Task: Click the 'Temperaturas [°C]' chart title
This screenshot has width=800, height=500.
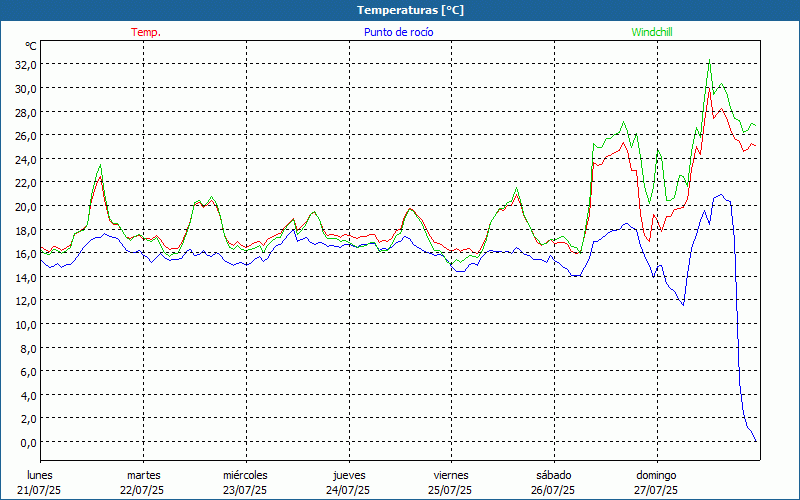Action: coord(410,10)
